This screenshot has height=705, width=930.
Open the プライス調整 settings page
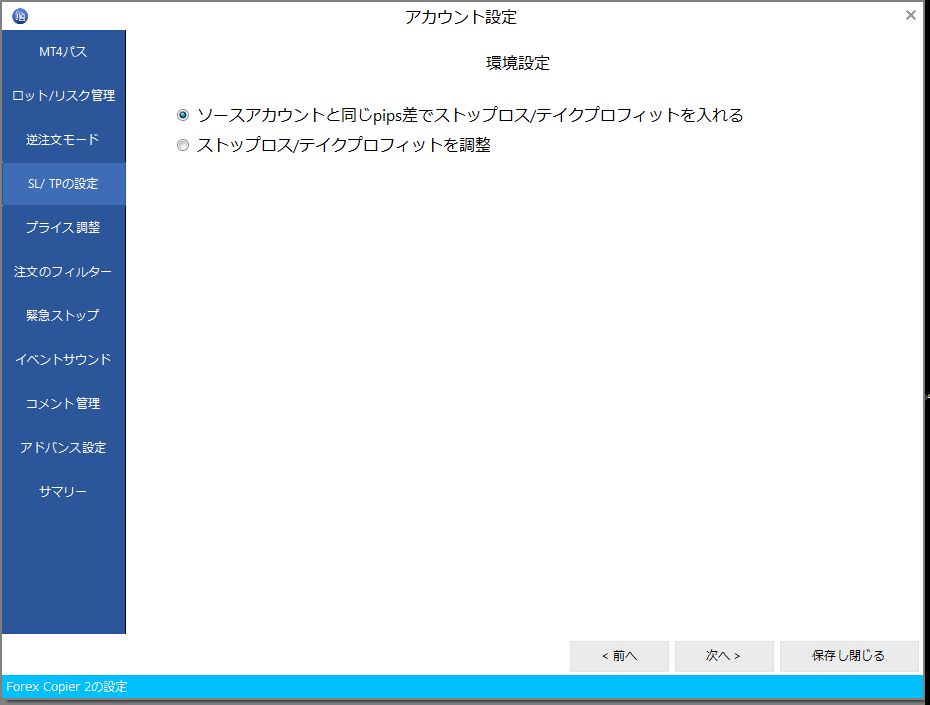point(62,227)
